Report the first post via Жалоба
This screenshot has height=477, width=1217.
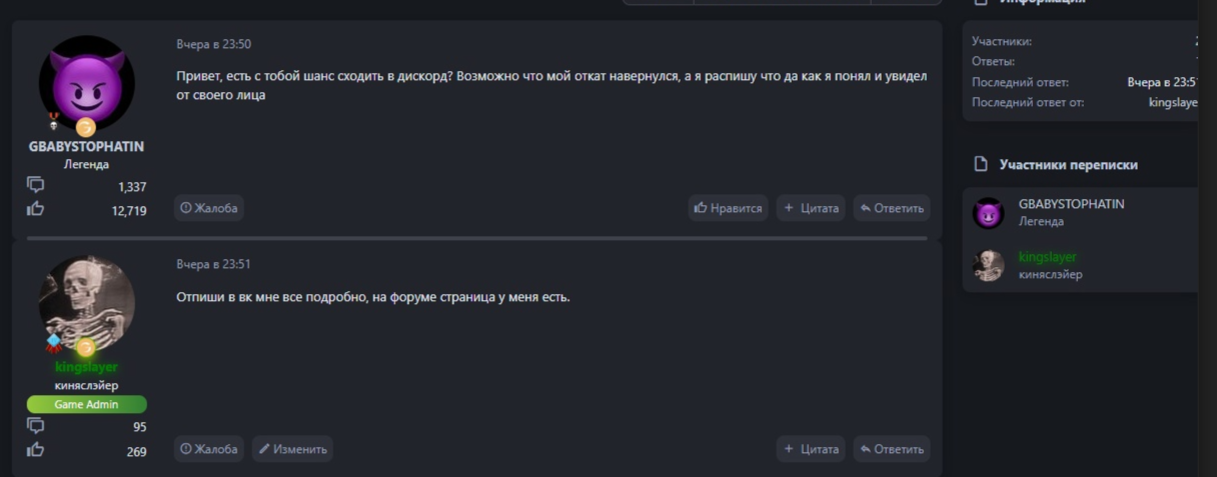209,208
